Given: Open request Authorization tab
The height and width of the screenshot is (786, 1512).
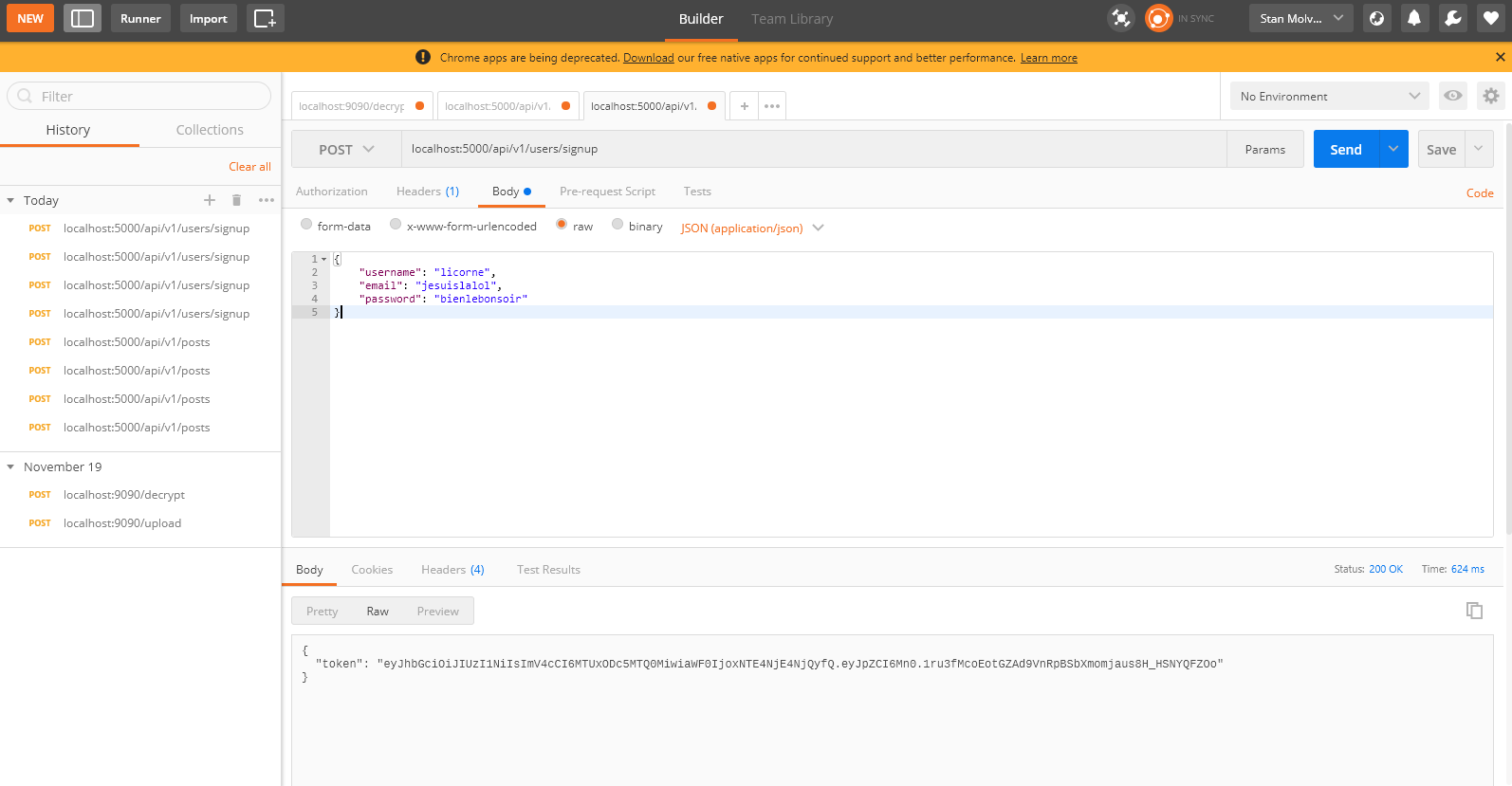Looking at the screenshot, I should pyautogui.click(x=331, y=192).
